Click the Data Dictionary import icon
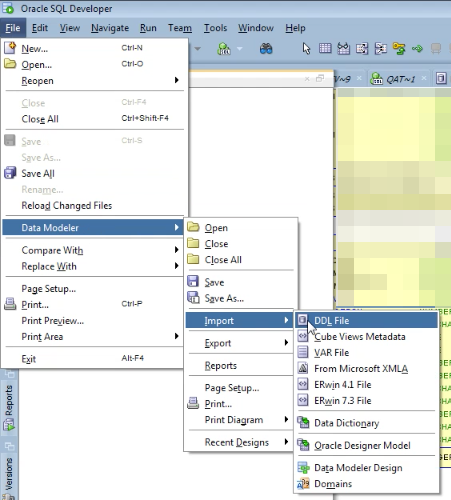 click(x=303, y=423)
